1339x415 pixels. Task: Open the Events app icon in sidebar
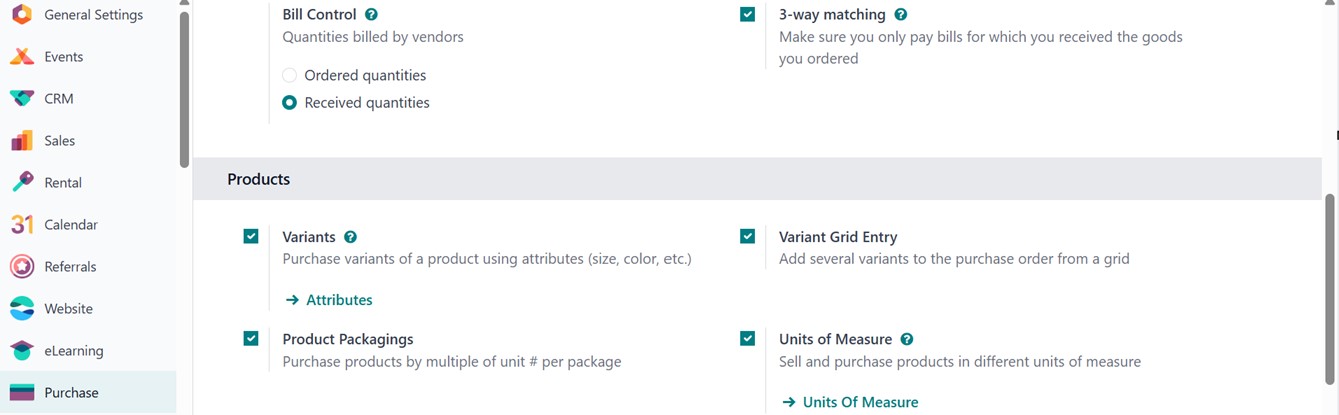coord(22,57)
